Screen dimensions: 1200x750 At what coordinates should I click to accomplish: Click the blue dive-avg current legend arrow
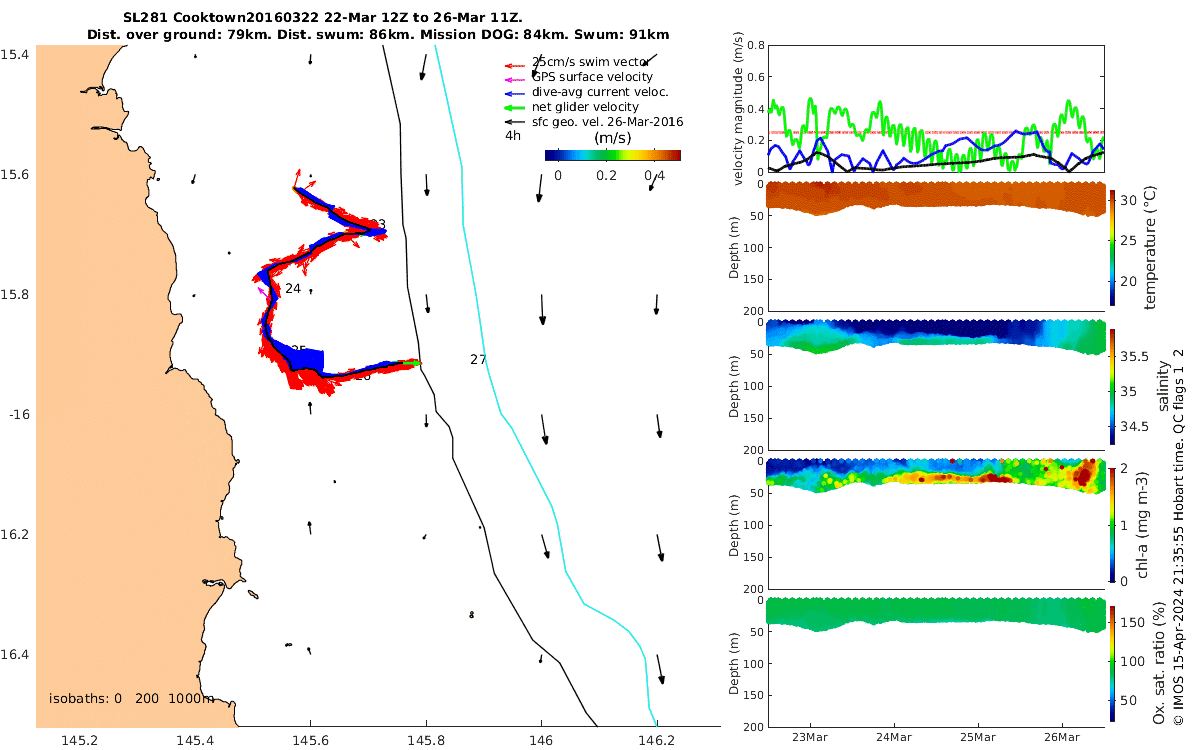[515, 93]
